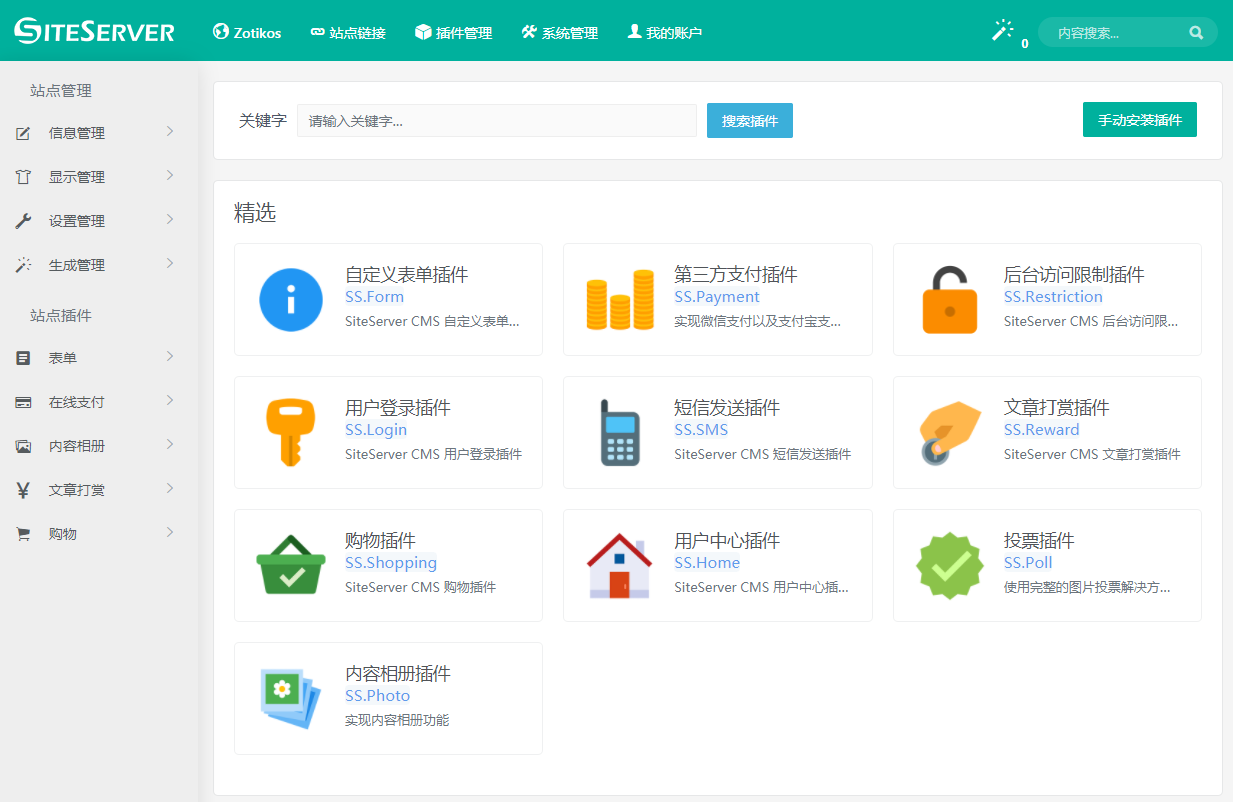Click the 购物 cart icon
Screen dimensions: 1233x802
tap(23, 534)
